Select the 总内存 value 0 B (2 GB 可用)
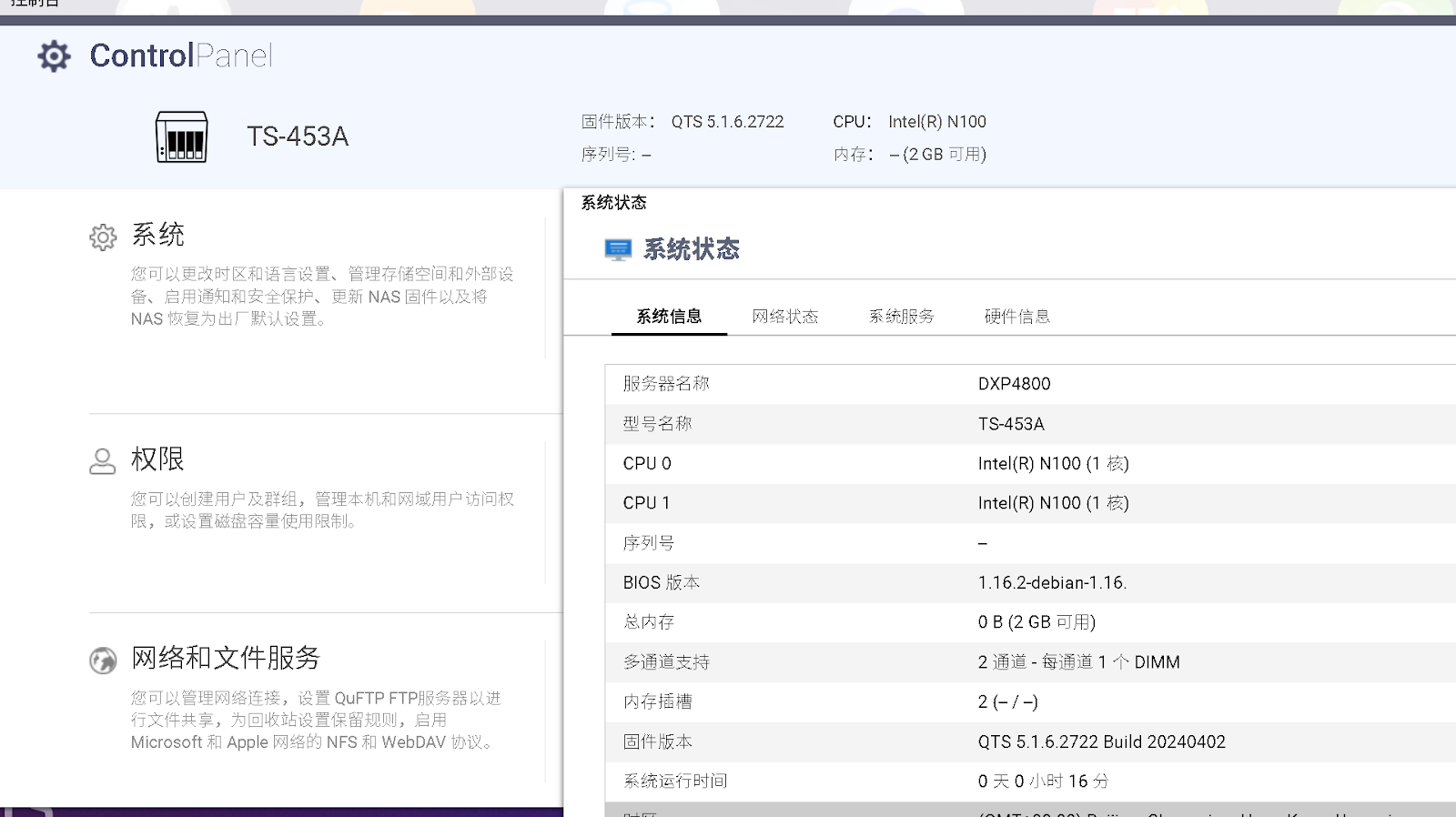Screen dimensions: 1456x817 tap(1036, 622)
